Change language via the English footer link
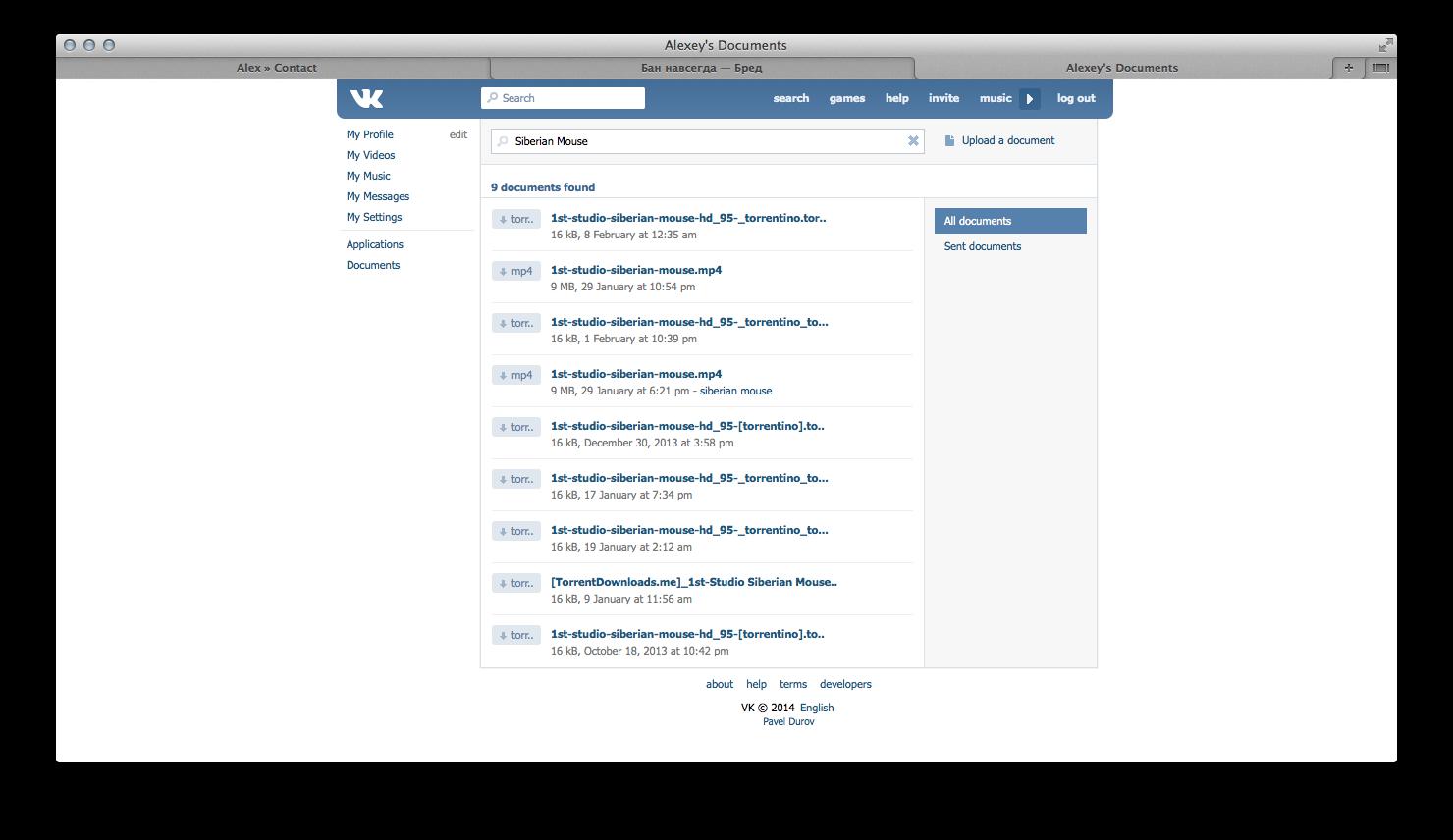The height and width of the screenshot is (840, 1453). tap(817, 708)
